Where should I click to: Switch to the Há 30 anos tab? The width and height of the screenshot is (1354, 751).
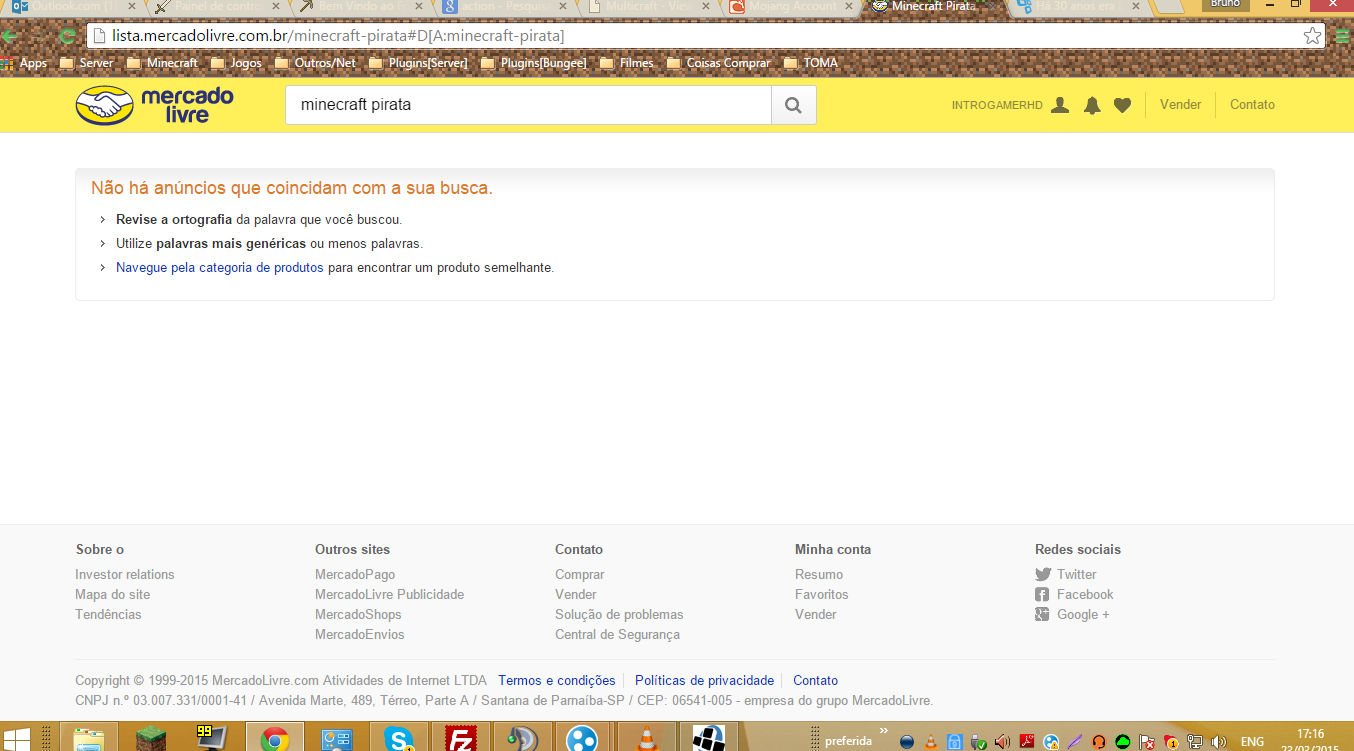pos(1082,7)
